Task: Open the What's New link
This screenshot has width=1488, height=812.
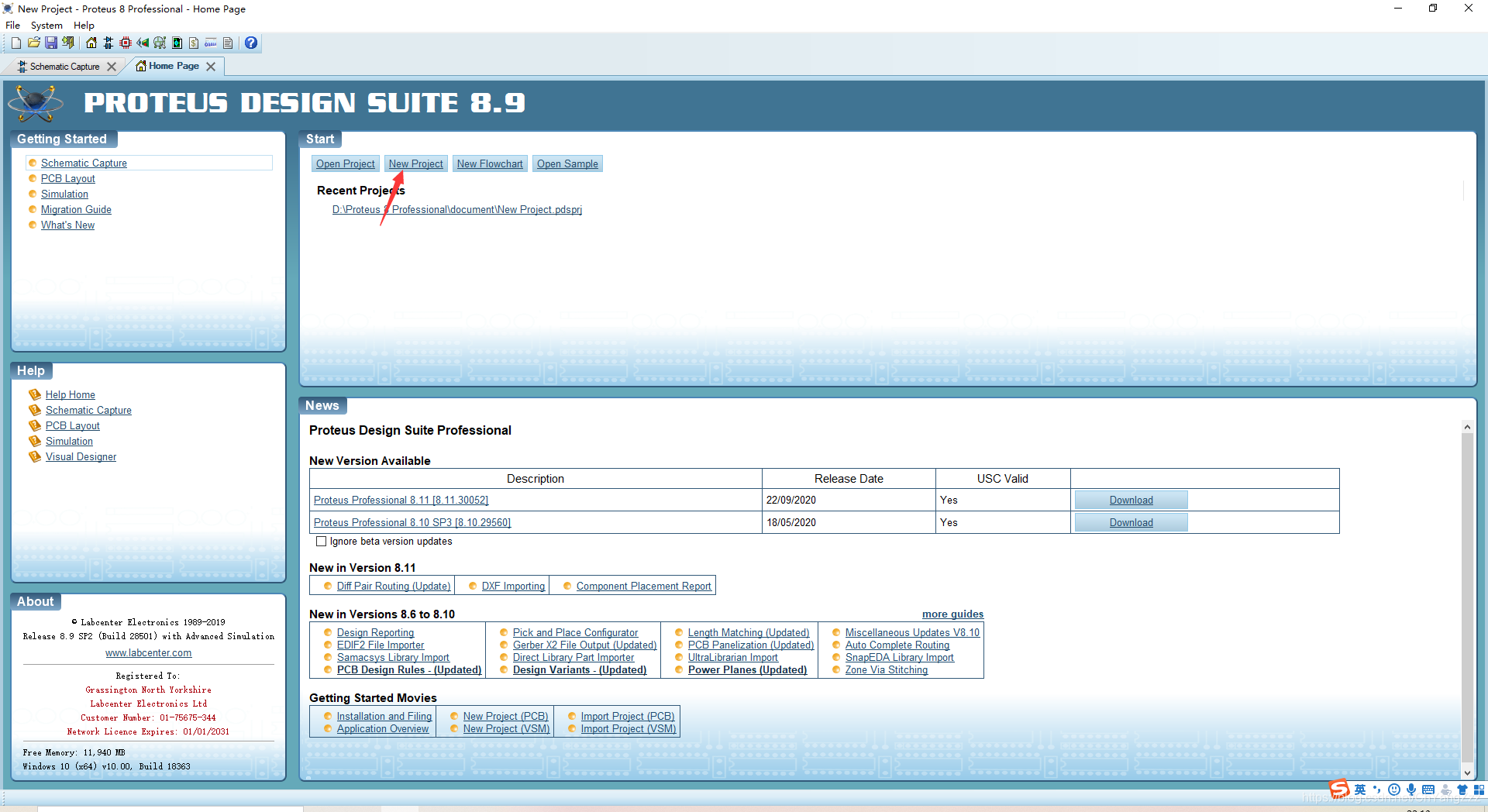Action: click(x=67, y=225)
